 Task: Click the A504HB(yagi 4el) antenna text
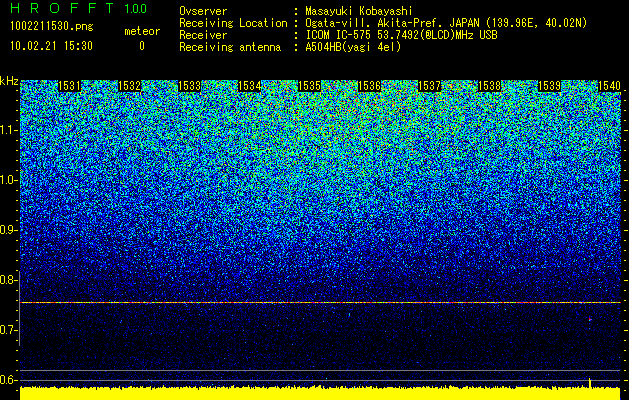[353, 47]
